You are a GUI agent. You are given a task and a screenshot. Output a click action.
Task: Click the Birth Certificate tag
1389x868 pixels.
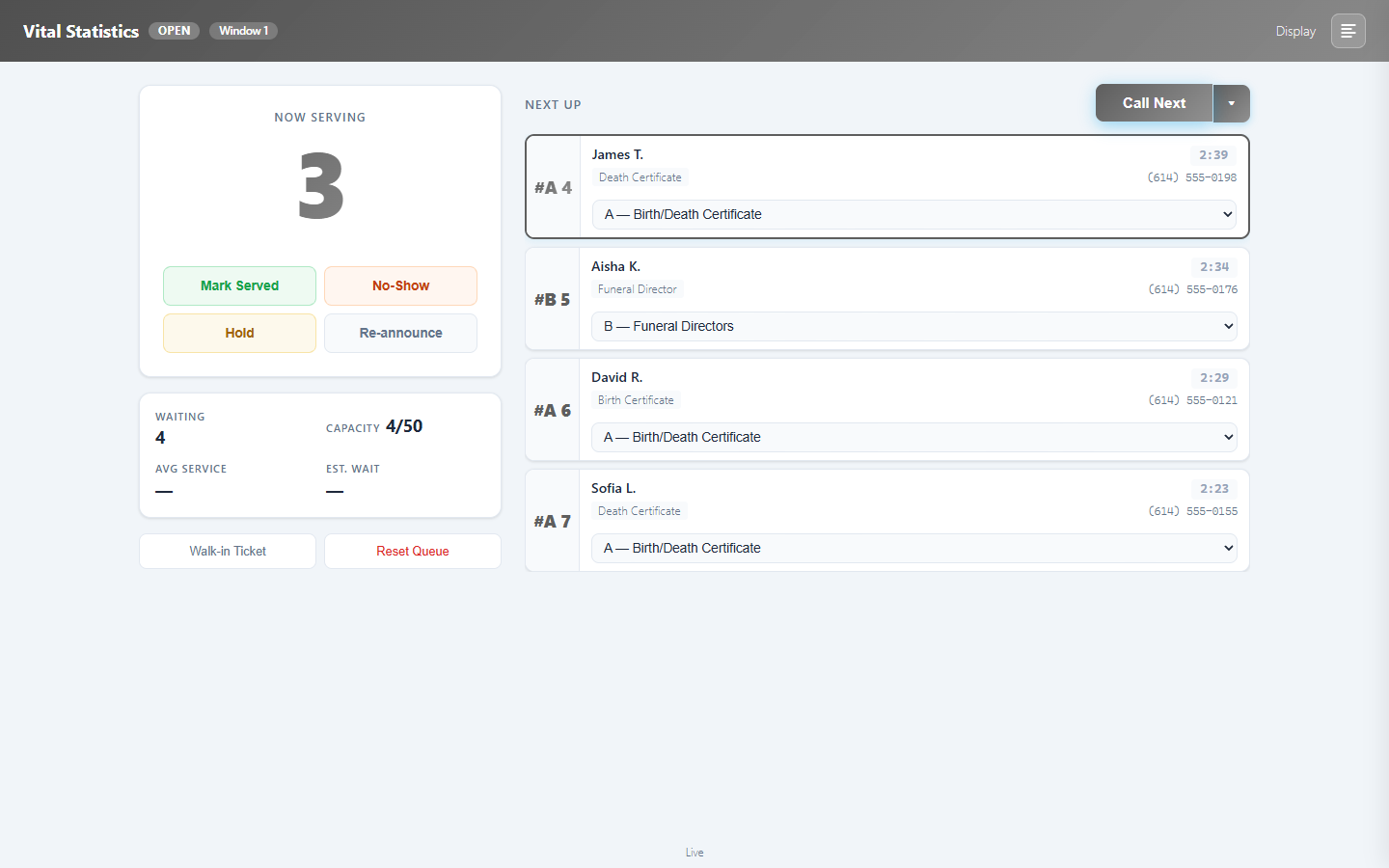(636, 400)
